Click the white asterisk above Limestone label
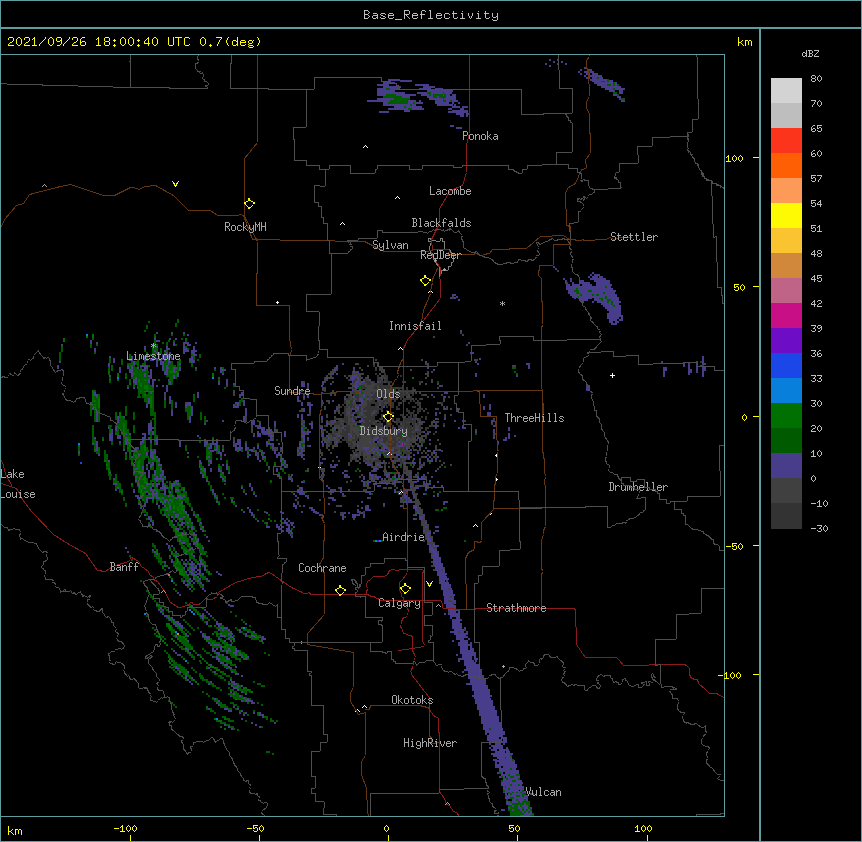Viewport: 862px width, 842px height. click(x=153, y=346)
